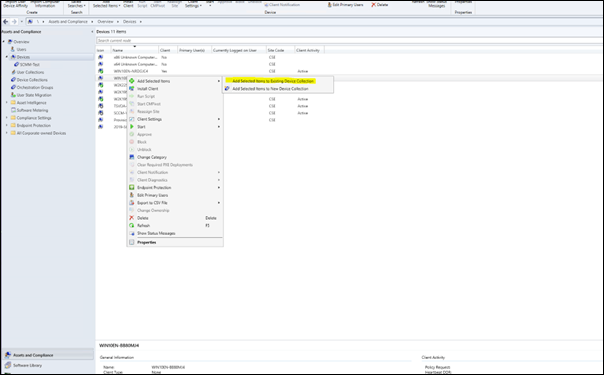Collapse the Overview tree node
The height and width of the screenshot is (375, 604).
pyautogui.click(x=4, y=42)
